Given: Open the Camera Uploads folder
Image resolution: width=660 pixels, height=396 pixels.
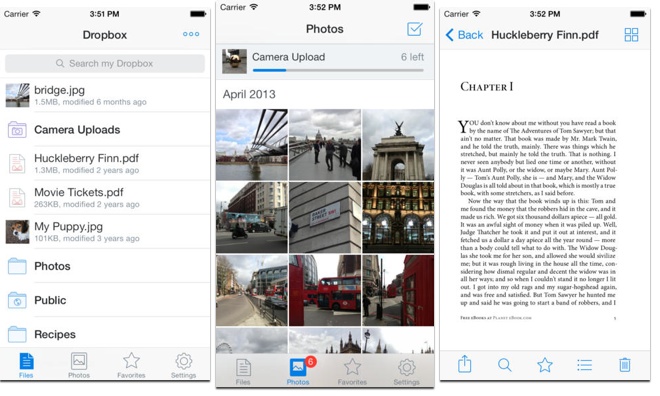Looking at the screenshot, I should (x=105, y=130).
